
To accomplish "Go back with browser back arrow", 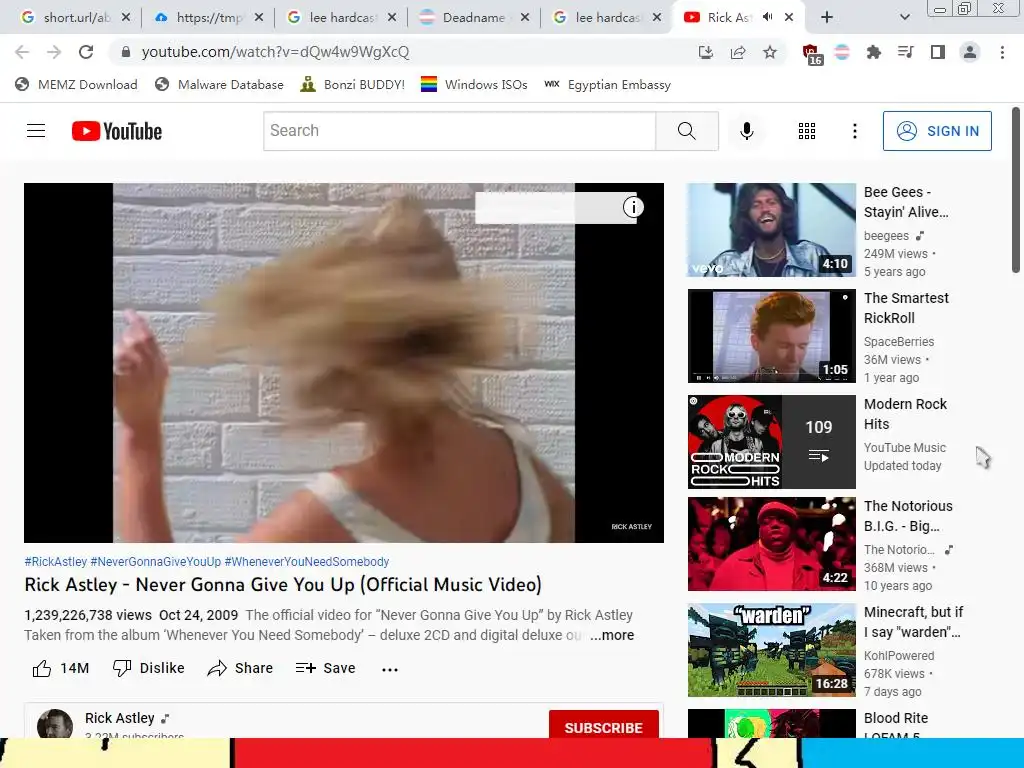I will pos(22,52).
